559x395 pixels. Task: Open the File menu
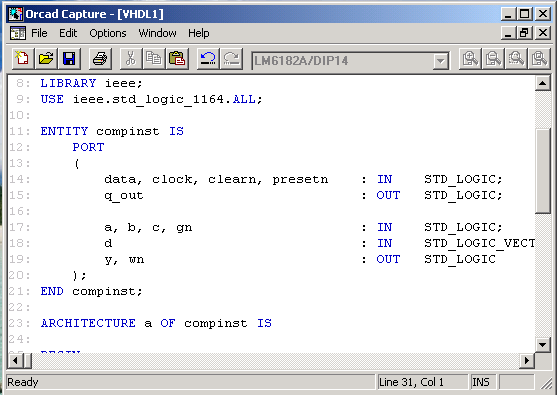point(39,33)
